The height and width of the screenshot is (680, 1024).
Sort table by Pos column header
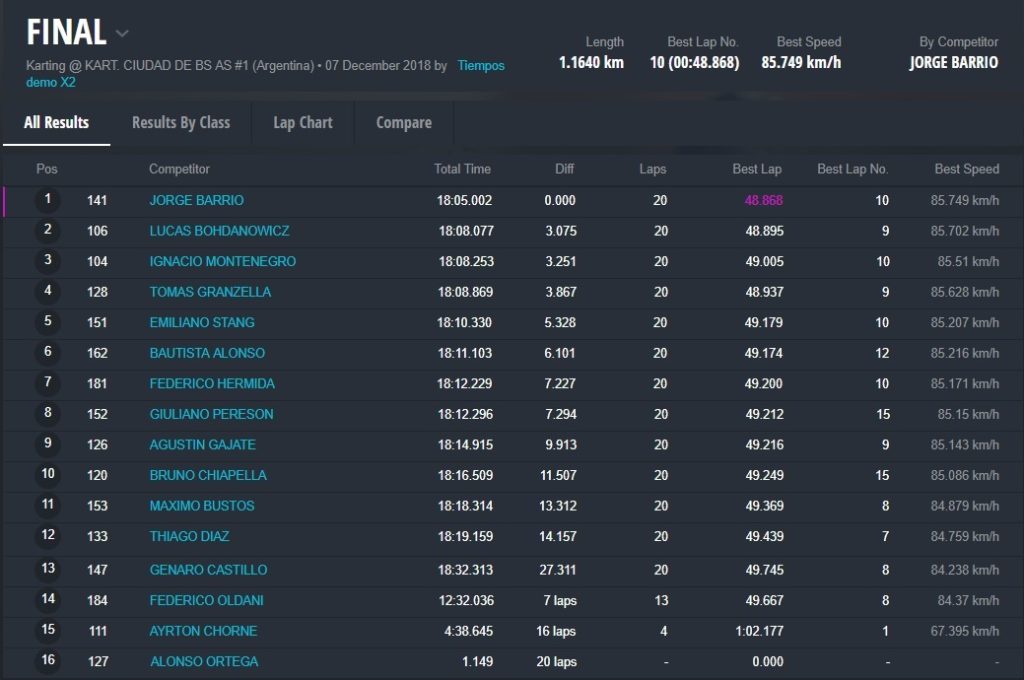(47, 169)
